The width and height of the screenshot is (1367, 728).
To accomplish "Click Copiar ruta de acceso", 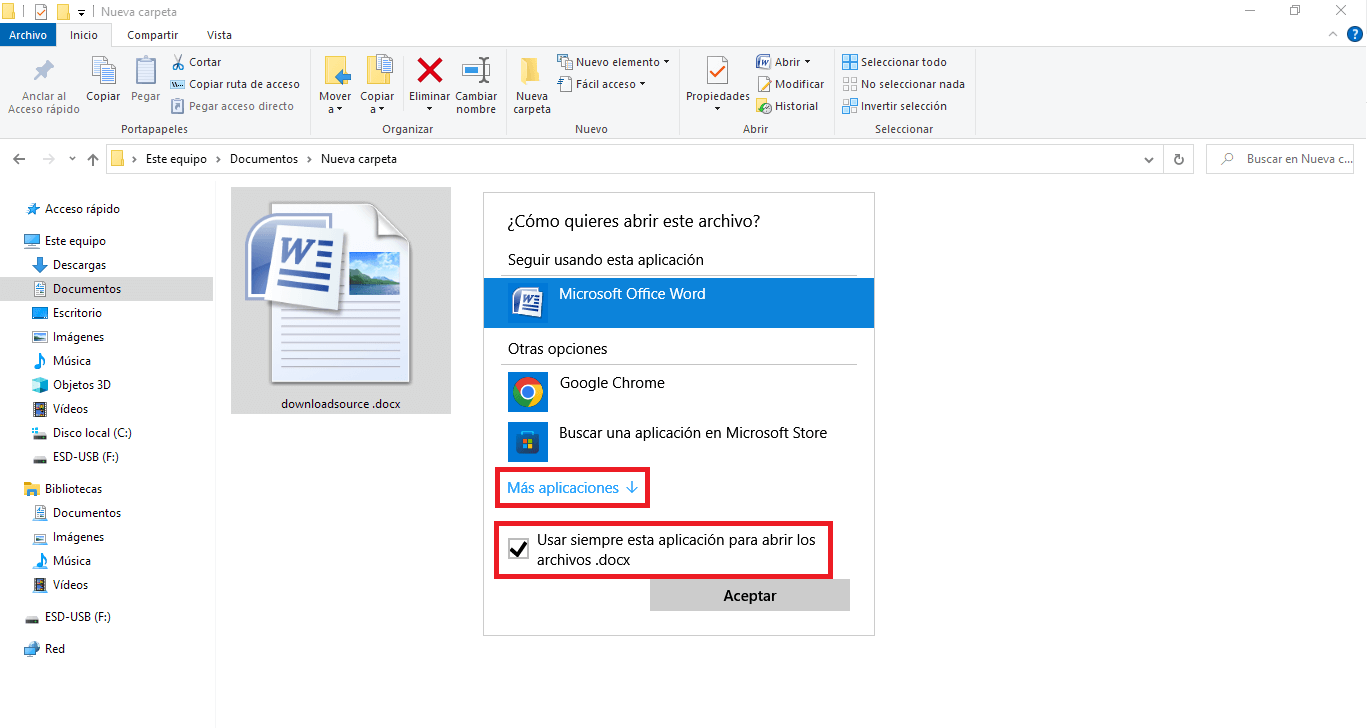I will click(x=235, y=84).
